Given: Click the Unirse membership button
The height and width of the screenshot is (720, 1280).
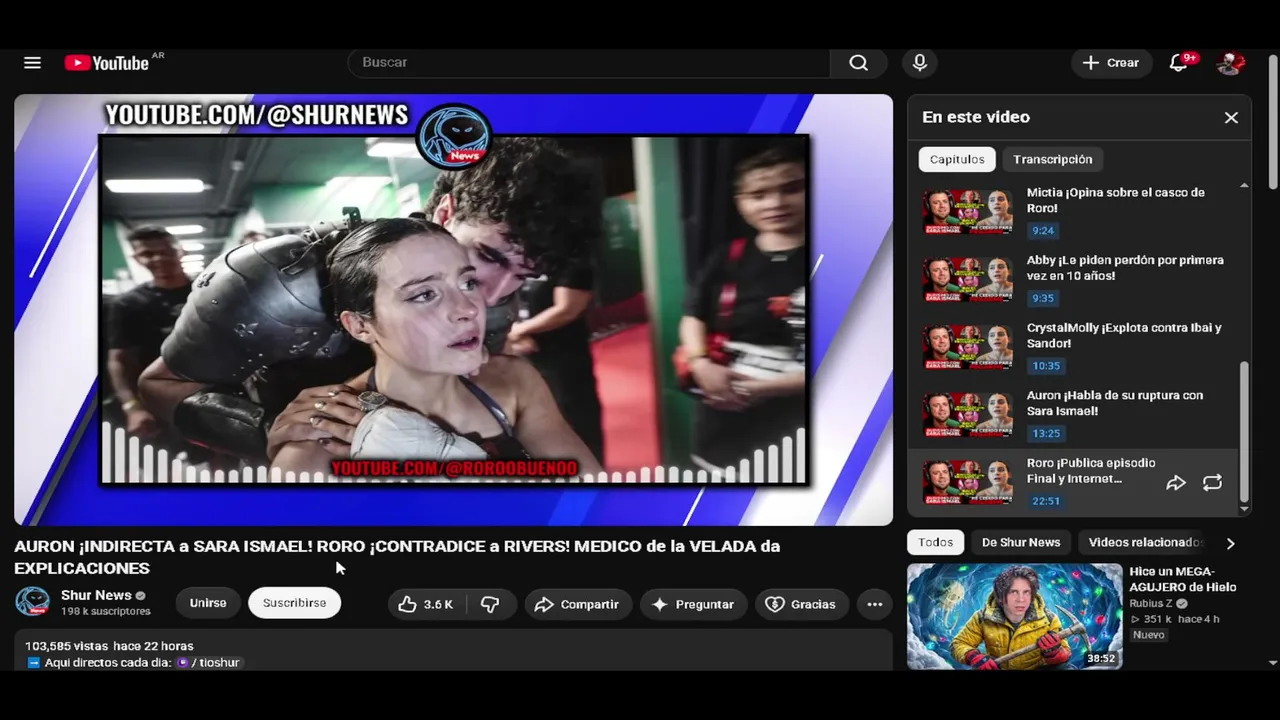Looking at the screenshot, I should point(208,603).
